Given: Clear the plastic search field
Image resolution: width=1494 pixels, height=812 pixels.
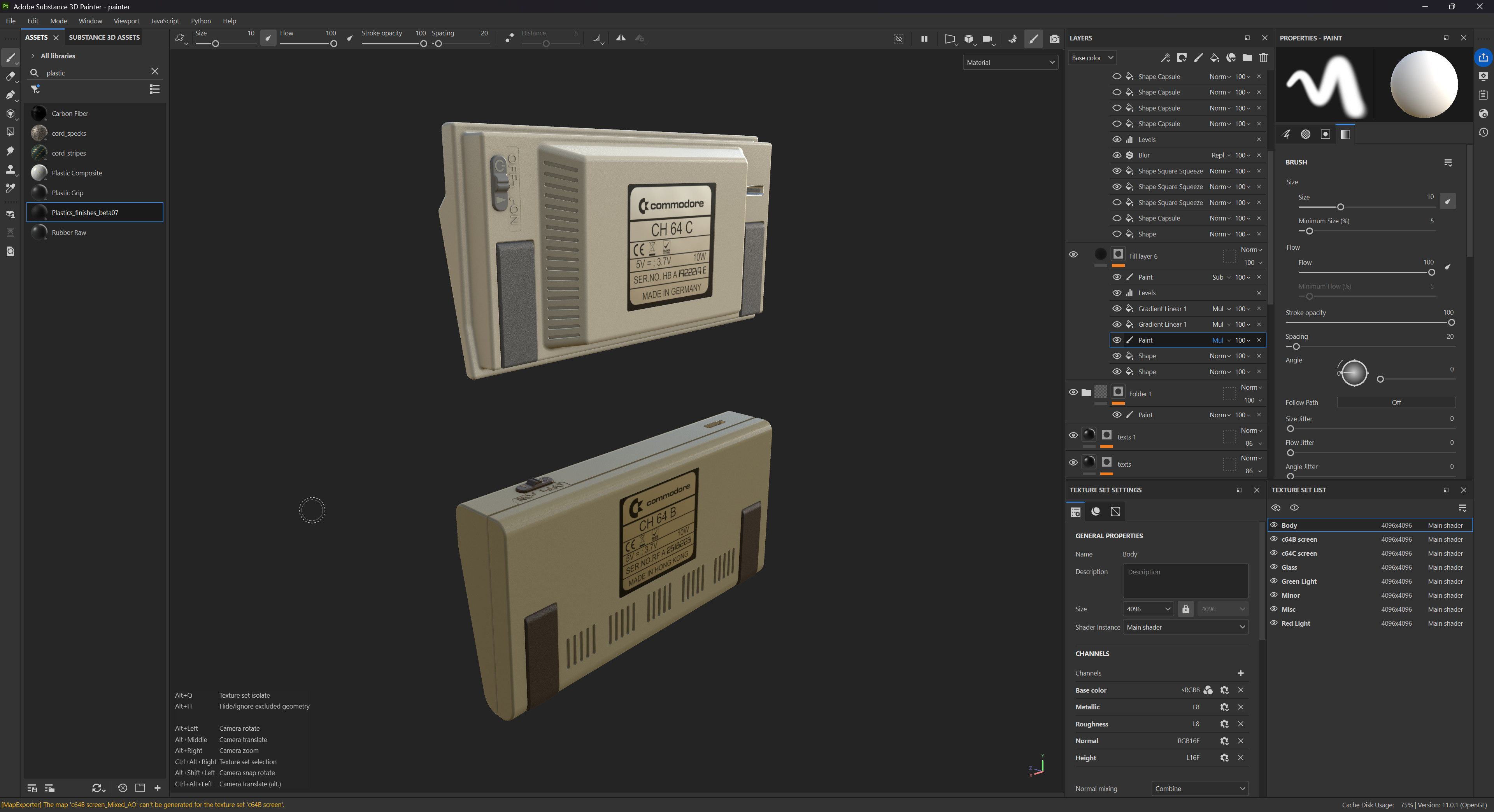Looking at the screenshot, I should pyautogui.click(x=154, y=72).
